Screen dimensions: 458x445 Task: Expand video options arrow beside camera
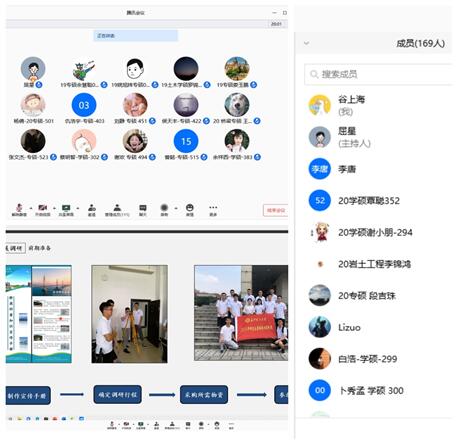tap(54, 208)
